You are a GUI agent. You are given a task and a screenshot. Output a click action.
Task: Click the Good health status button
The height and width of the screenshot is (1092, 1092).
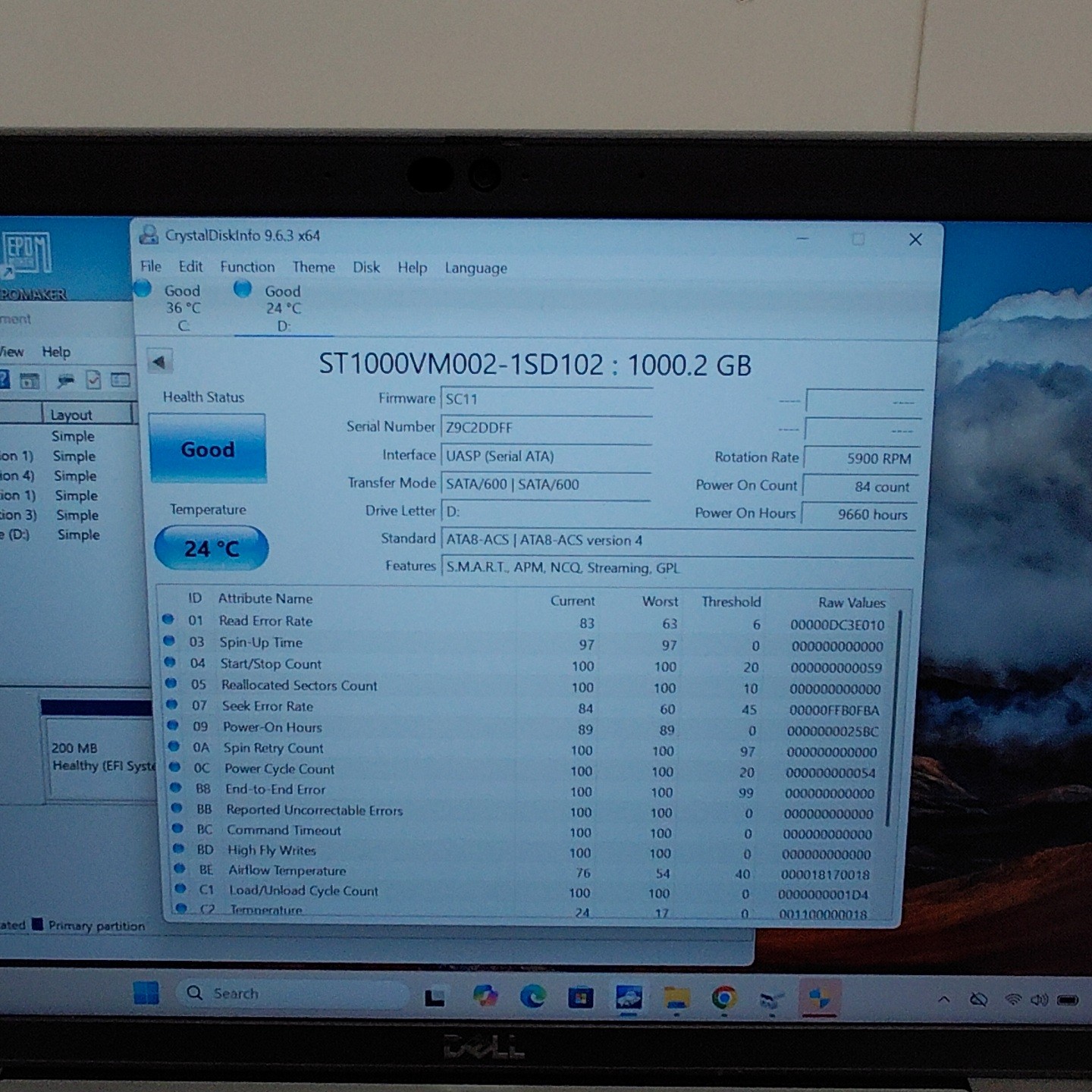(208, 449)
